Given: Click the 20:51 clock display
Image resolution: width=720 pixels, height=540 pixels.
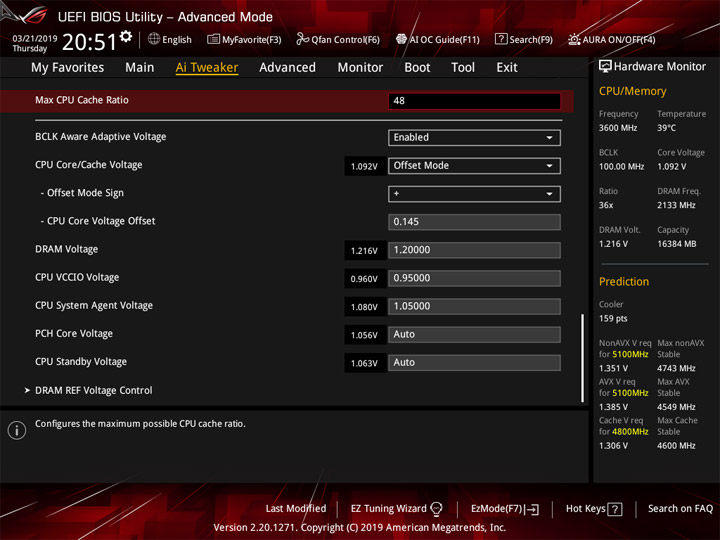Looking at the screenshot, I should (x=89, y=42).
